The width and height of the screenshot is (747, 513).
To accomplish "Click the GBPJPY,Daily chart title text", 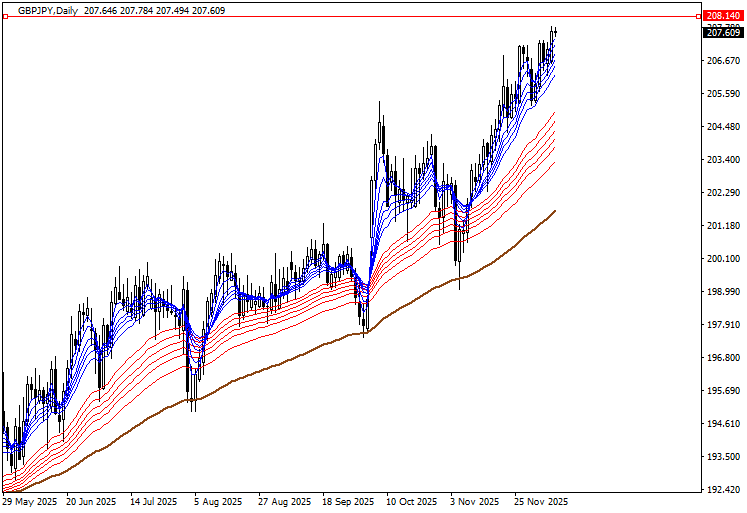I will coord(48,9).
